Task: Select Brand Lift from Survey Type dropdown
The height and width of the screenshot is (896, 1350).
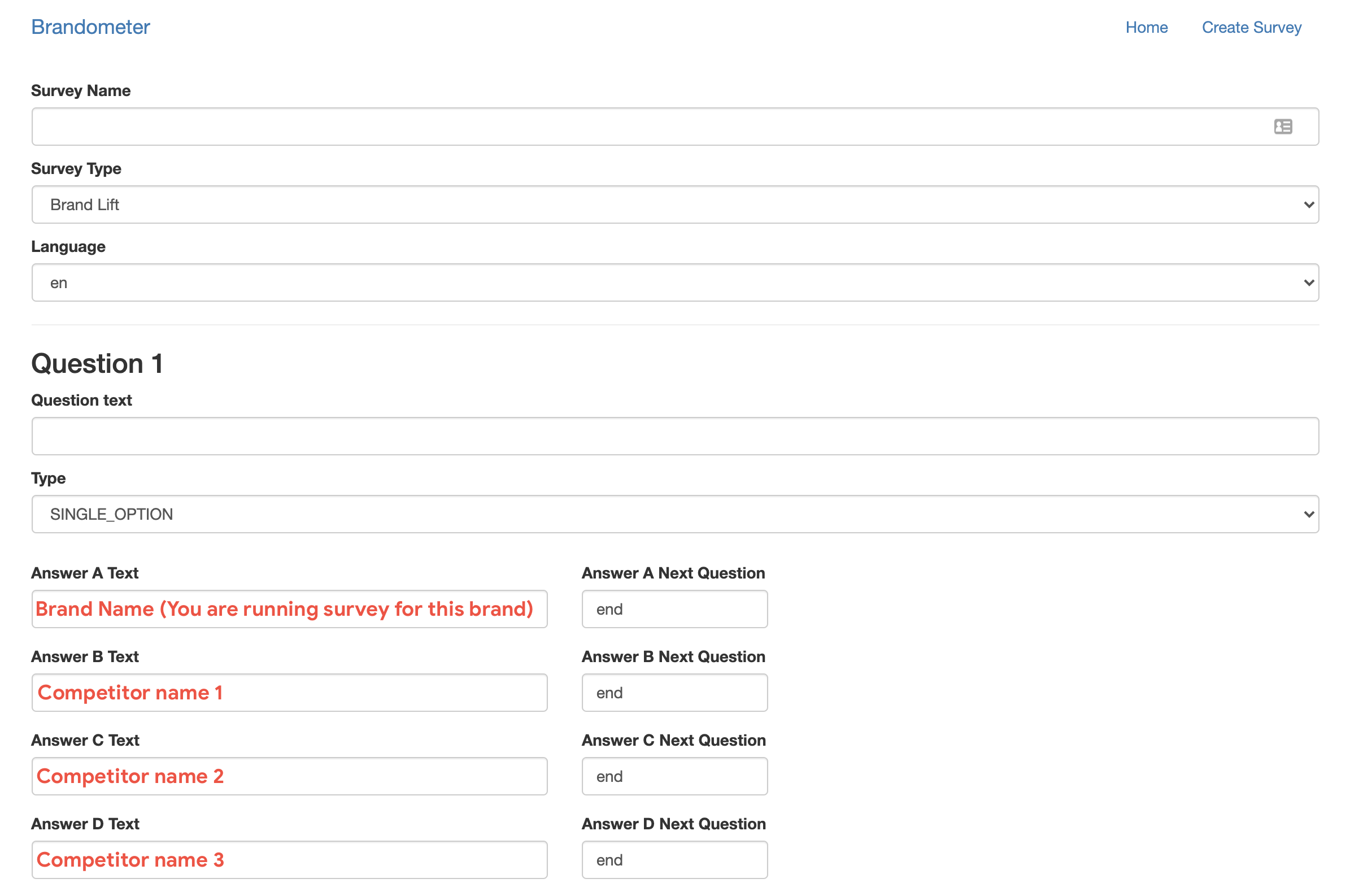Action: pyautogui.click(x=676, y=204)
